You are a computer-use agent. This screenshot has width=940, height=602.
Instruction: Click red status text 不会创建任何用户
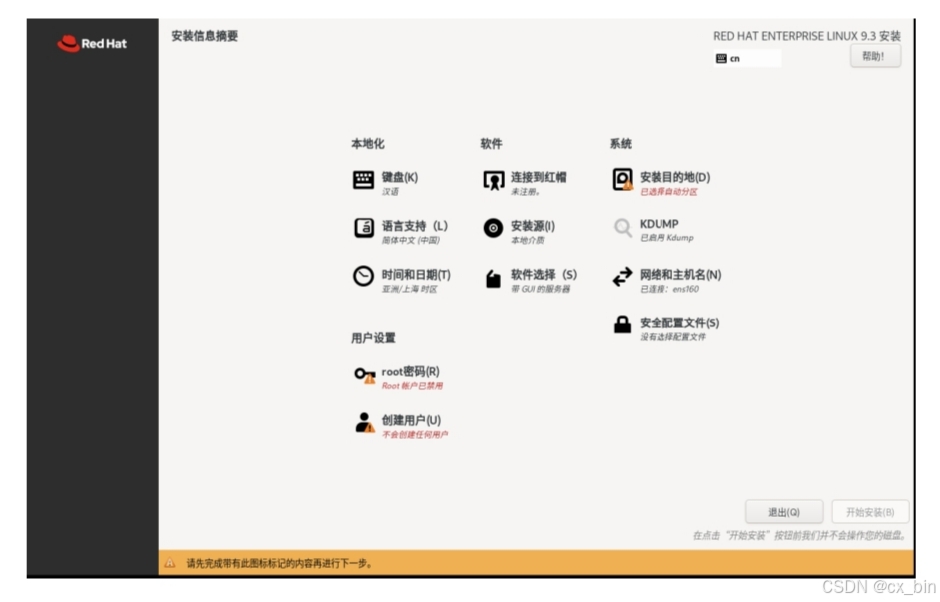415,434
